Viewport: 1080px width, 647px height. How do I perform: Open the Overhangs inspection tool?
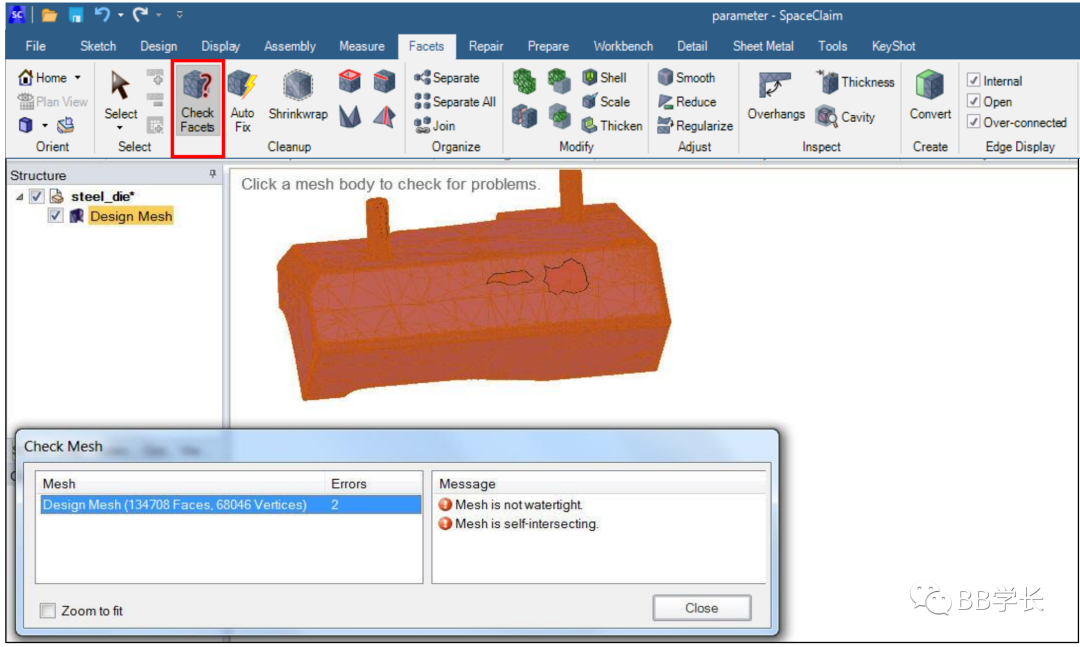click(776, 96)
